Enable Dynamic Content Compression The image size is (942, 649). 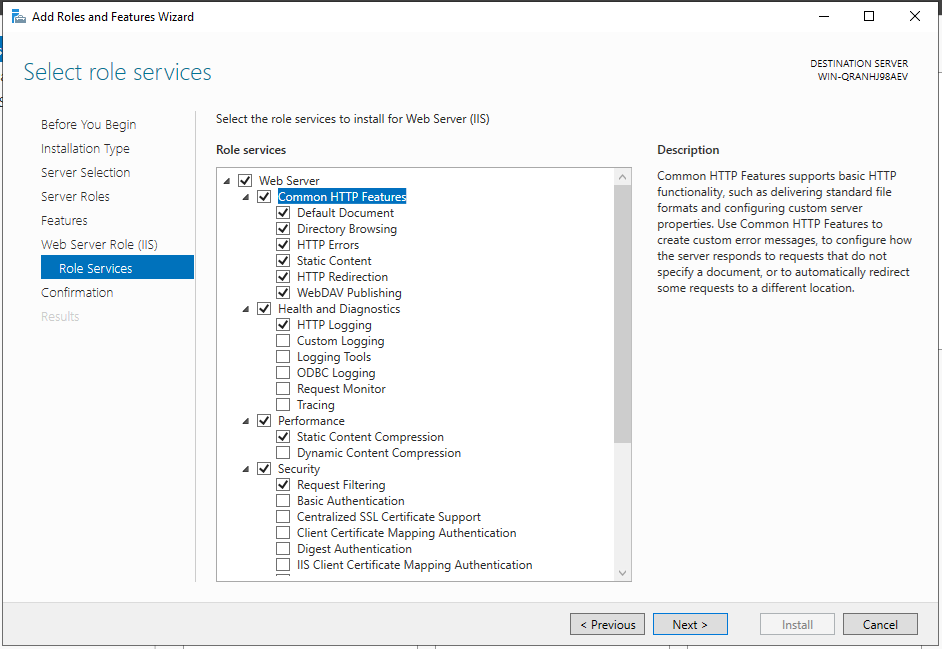[283, 452]
